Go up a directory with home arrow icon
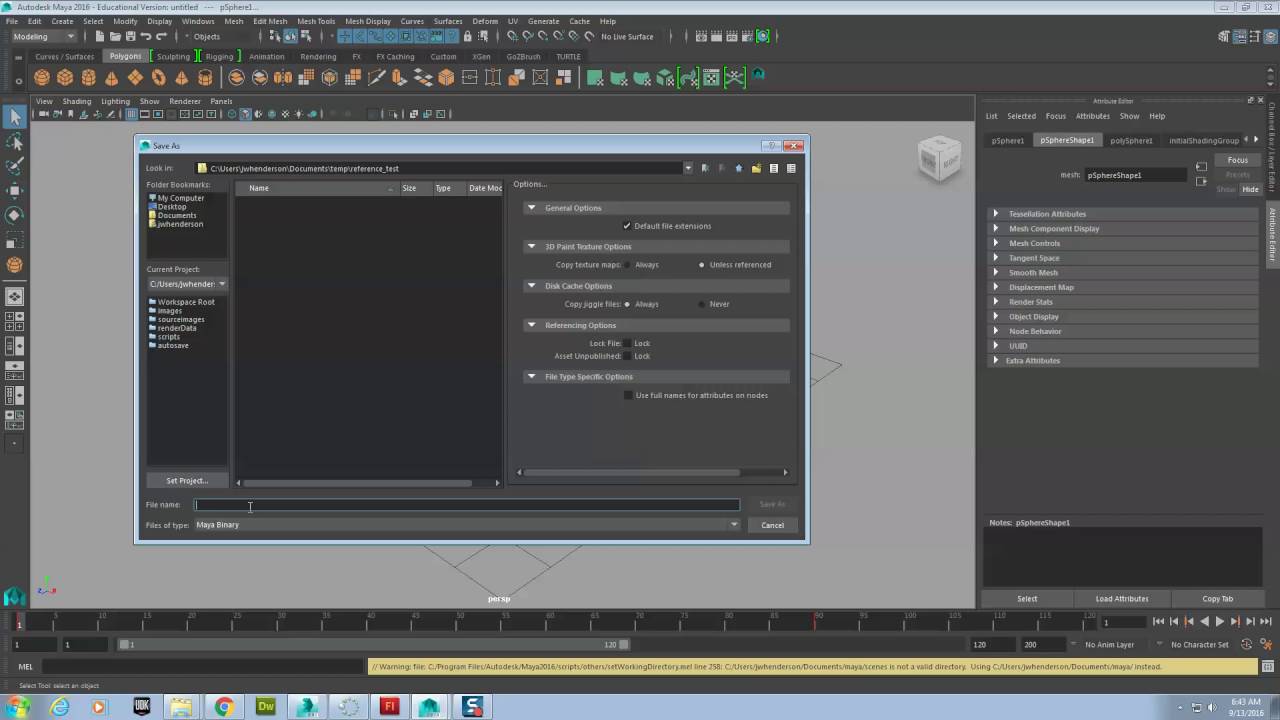This screenshot has height=720, width=1280. pyautogui.click(x=739, y=168)
